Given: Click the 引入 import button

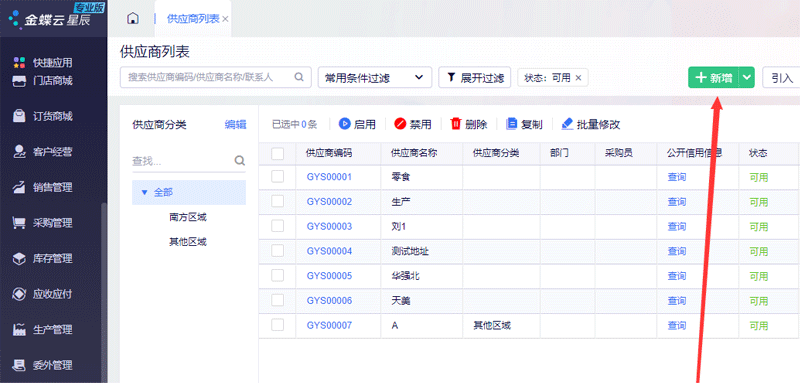Looking at the screenshot, I should [x=782, y=78].
